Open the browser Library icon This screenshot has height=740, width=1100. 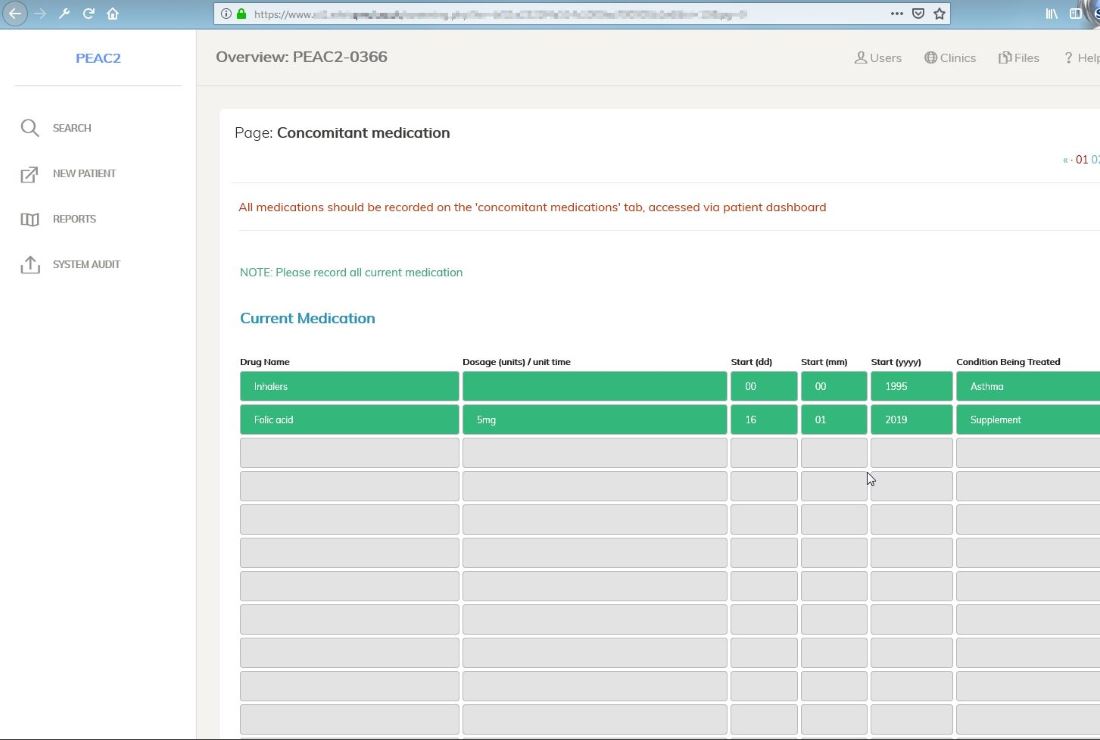tap(1052, 13)
